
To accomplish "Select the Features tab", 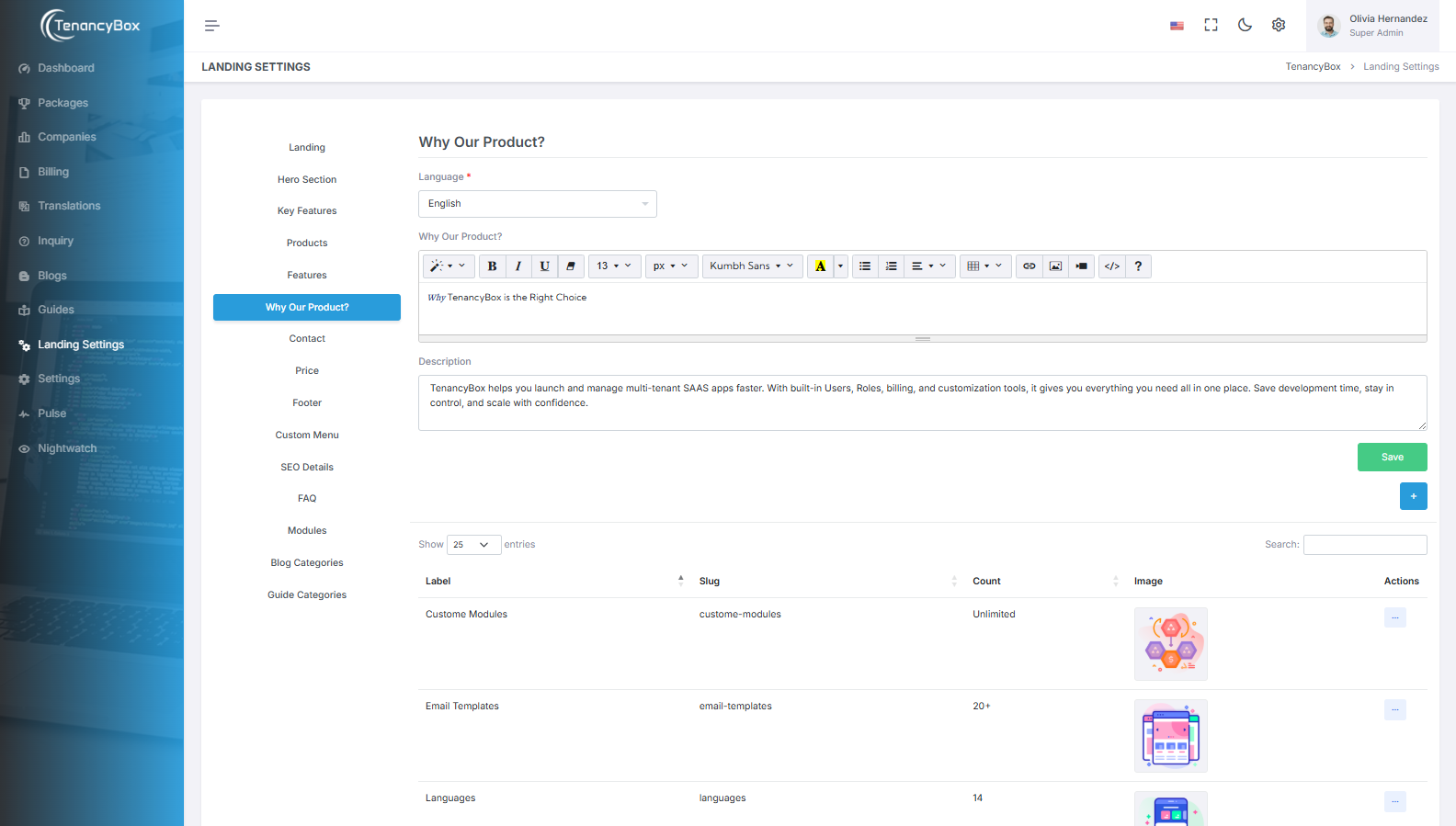I will [307, 275].
